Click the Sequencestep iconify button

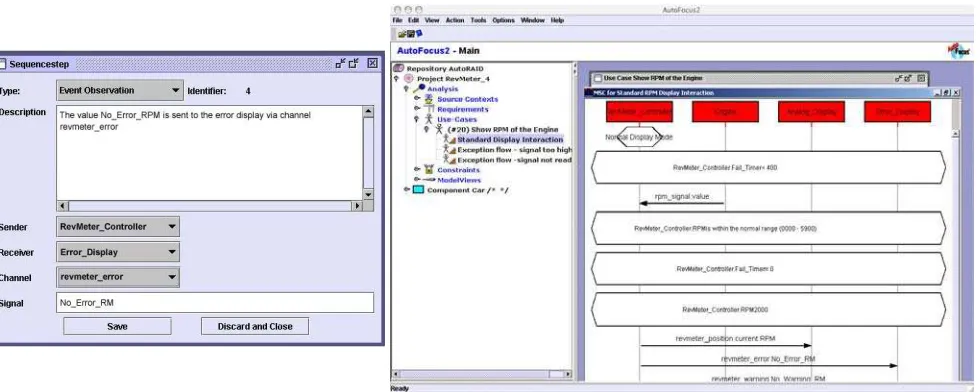click(x=340, y=63)
